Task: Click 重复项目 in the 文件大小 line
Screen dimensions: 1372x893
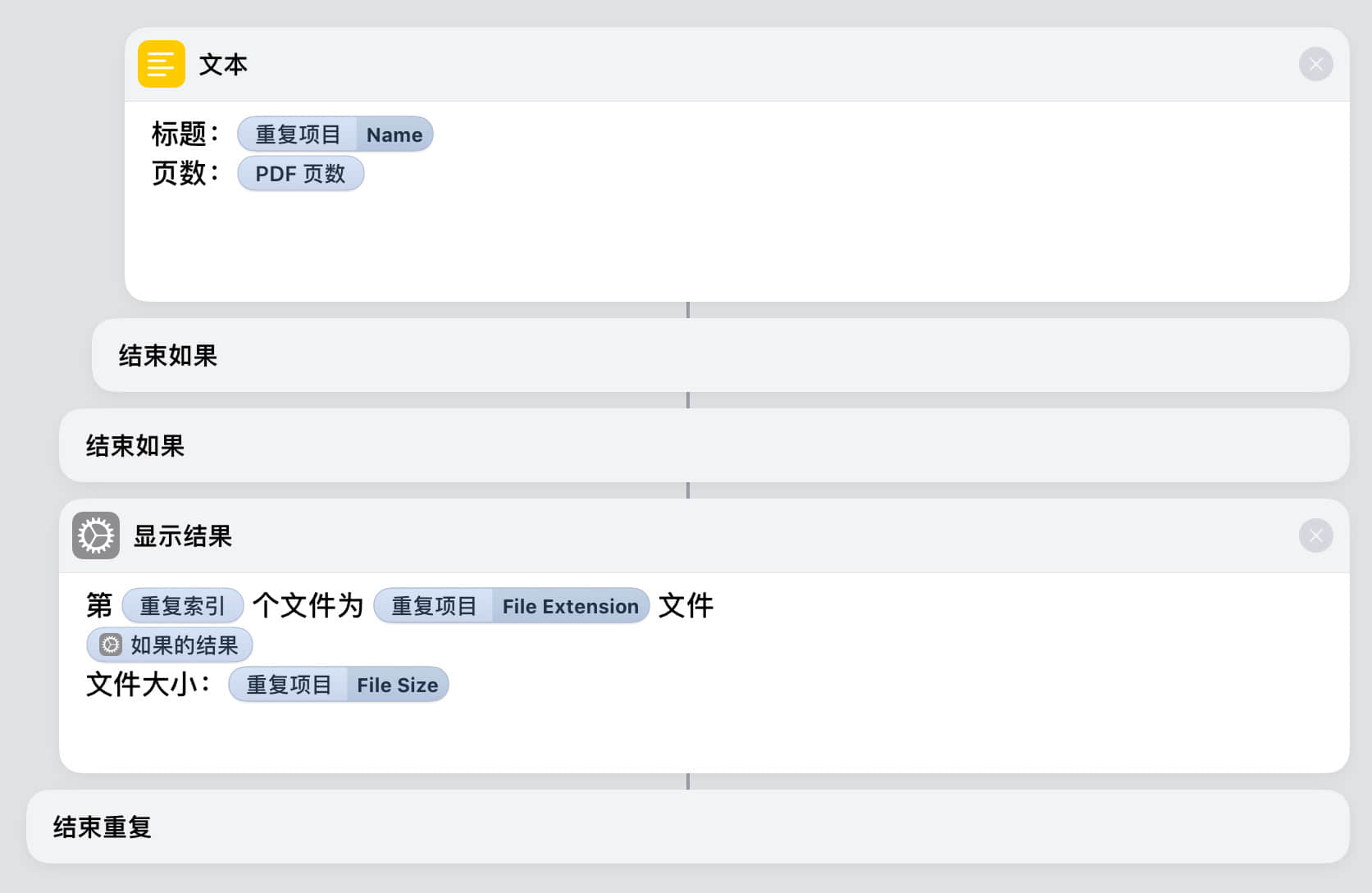Action: [289, 685]
